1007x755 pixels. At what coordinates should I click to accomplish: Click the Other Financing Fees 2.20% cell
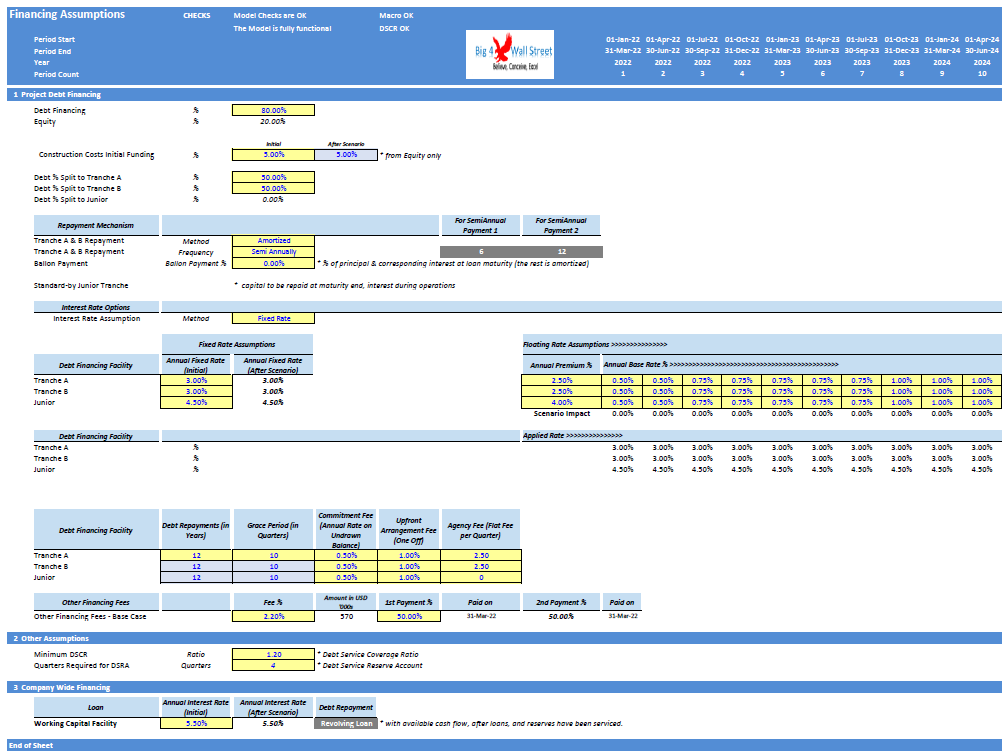274,616
